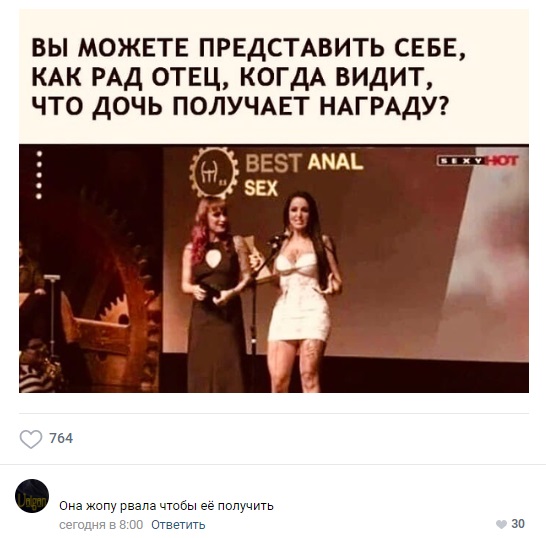Click headline line ВЫ МОЖЕТЕ ПРЕДСТАВИТЬ СЕБЕ
The image size is (546, 538).
[x=249, y=48]
